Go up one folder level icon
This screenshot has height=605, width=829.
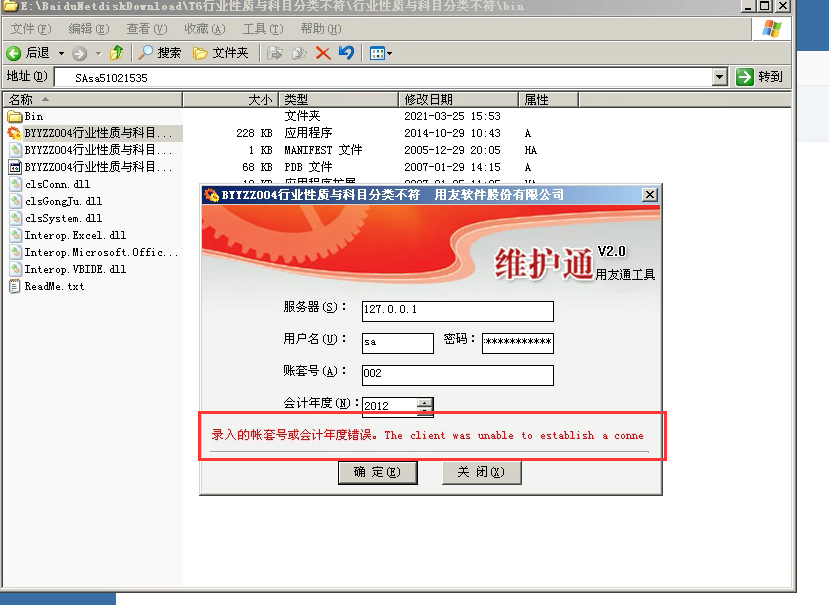point(116,52)
